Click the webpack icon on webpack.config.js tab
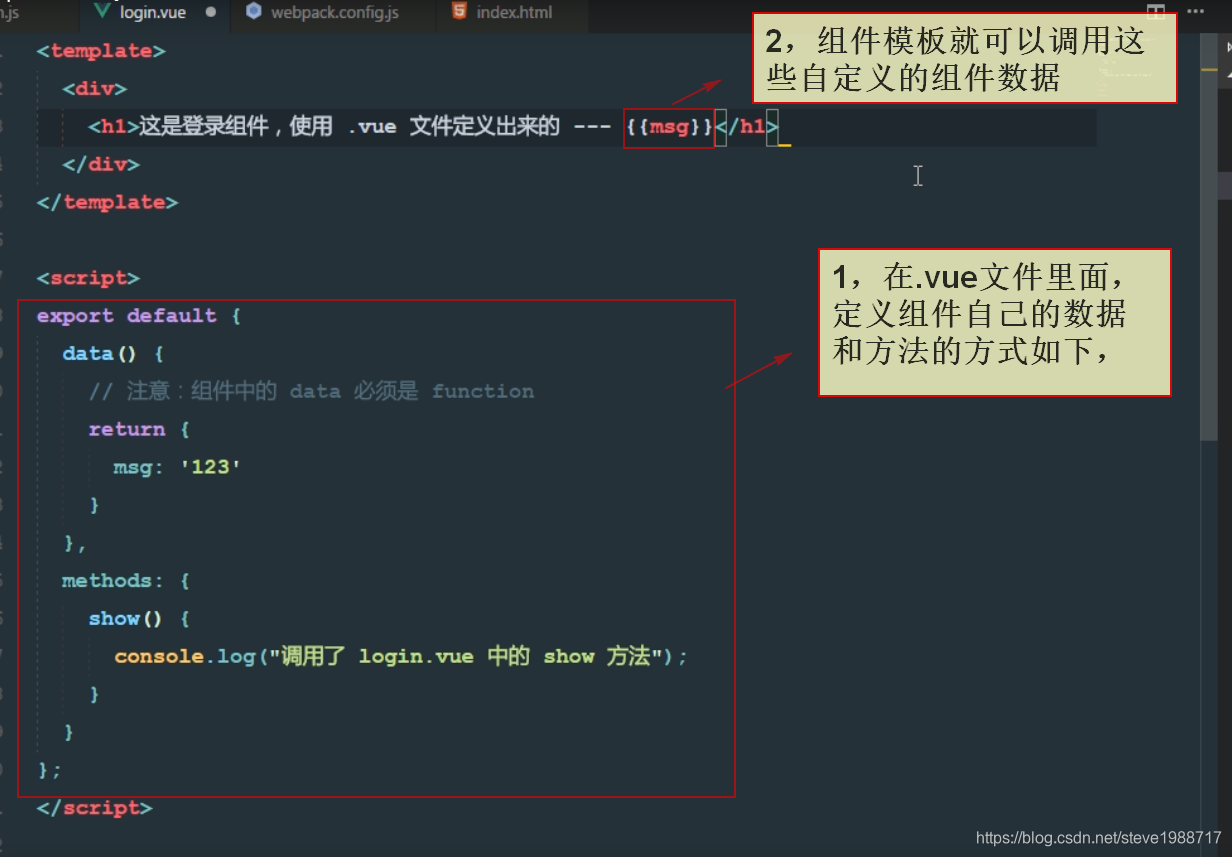The image size is (1232, 857). pos(253,12)
